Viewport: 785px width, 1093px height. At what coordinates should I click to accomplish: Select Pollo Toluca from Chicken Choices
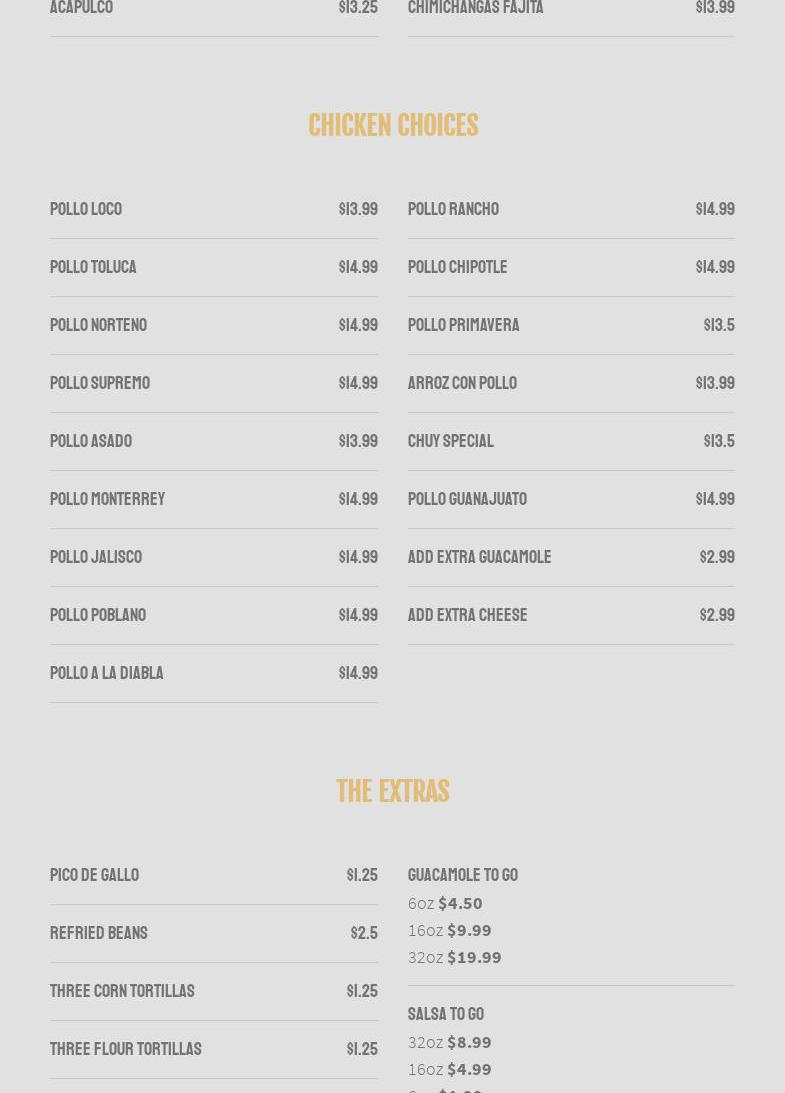(93, 267)
